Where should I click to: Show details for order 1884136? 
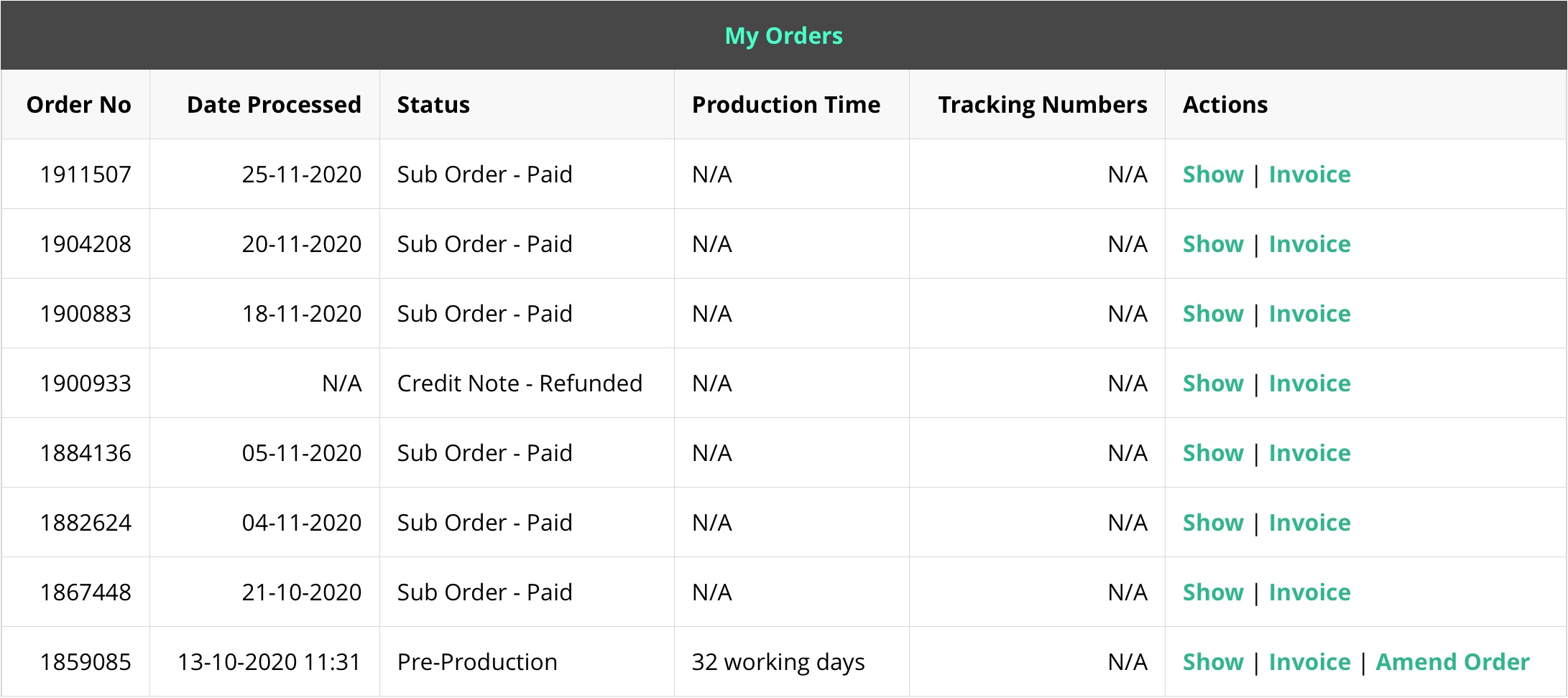coord(1213,453)
